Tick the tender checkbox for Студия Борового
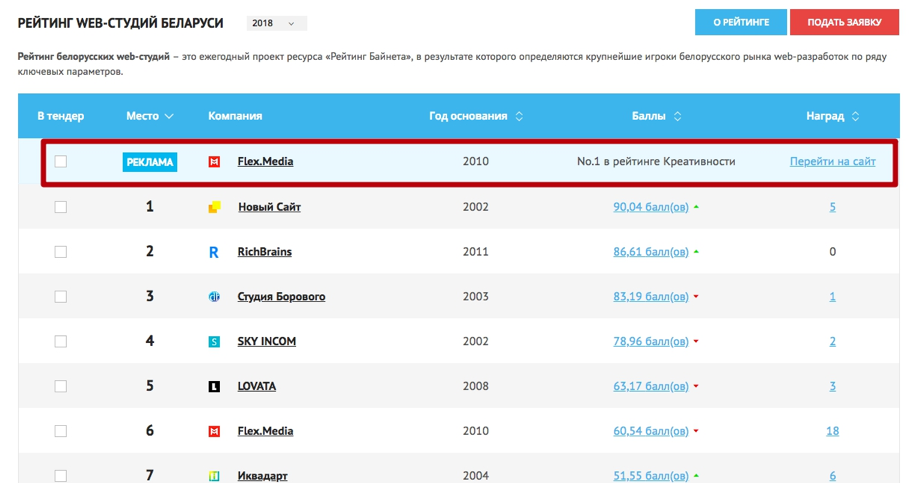The height and width of the screenshot is (483, 924). pyautogui.click(x=61, y=296)
